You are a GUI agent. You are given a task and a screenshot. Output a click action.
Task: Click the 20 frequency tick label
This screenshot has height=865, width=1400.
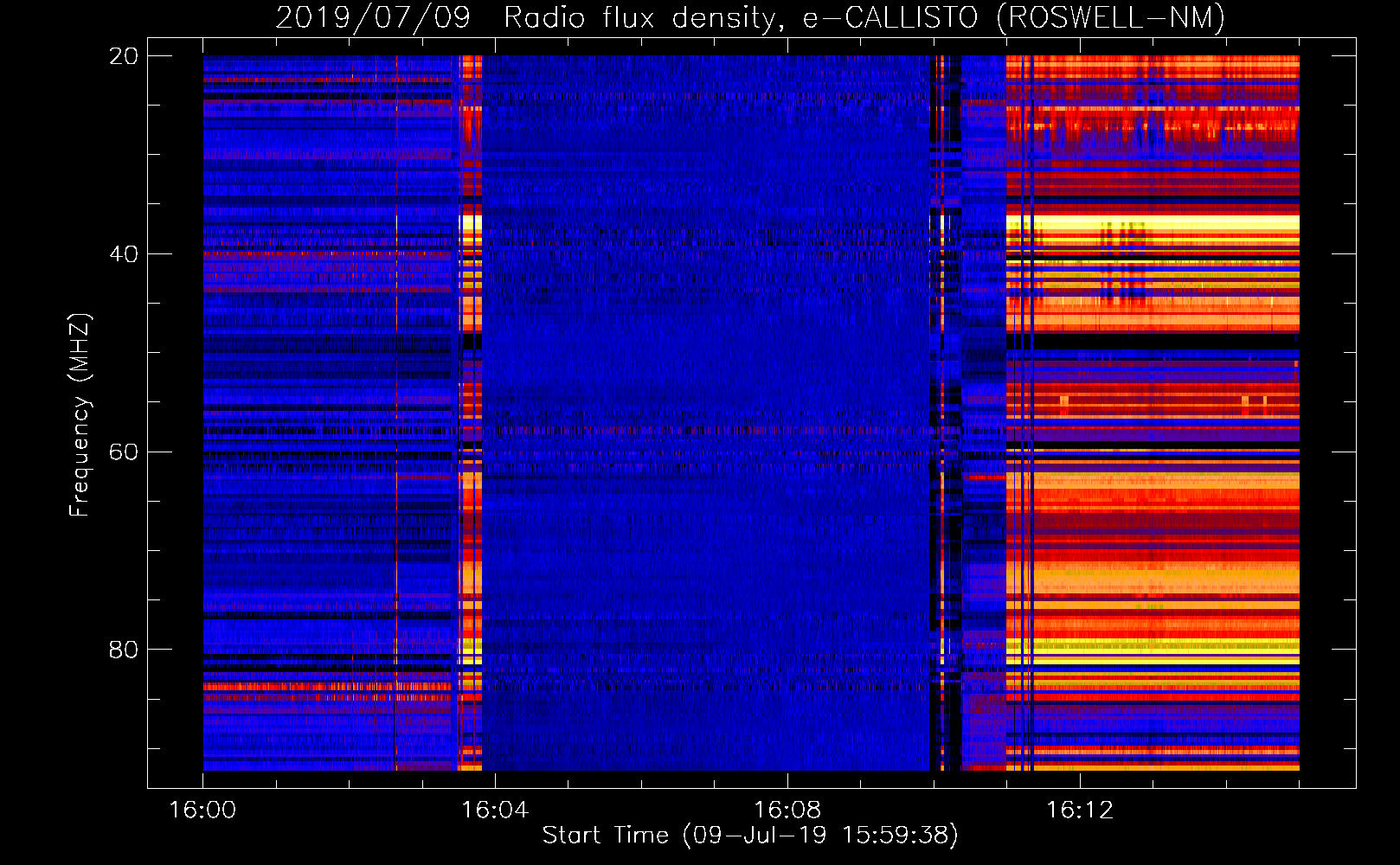(x=123, y=56)
